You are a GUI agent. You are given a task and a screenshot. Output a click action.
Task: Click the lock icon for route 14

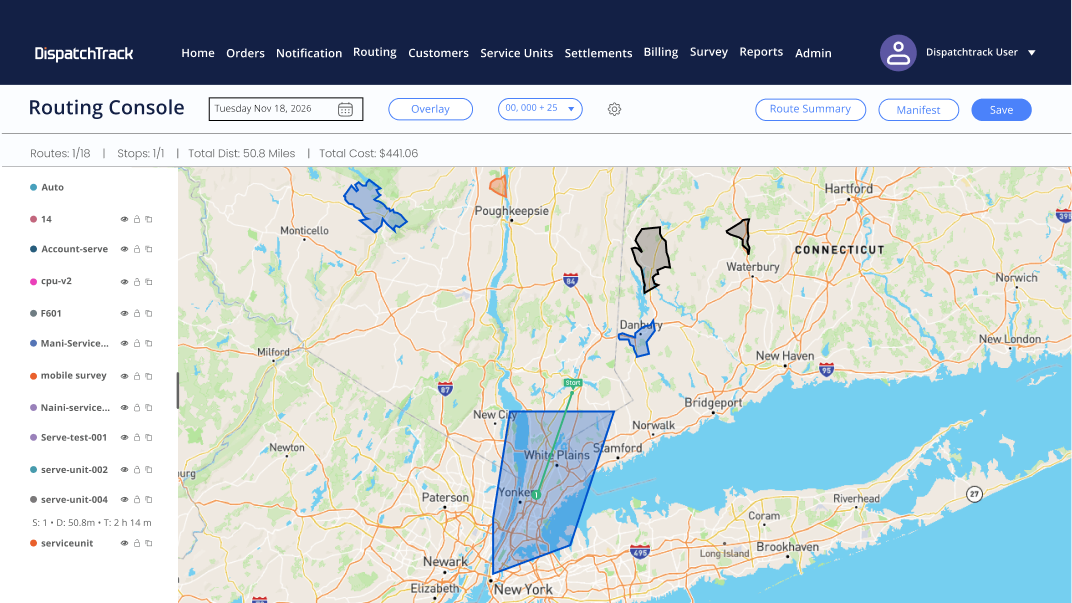pyautogui.click(x=137, y=219)
